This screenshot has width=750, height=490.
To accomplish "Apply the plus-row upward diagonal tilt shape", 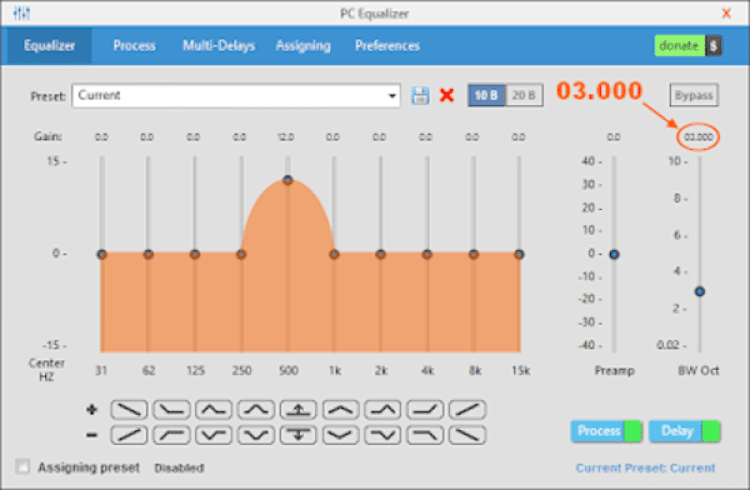I will pos(467,410).
